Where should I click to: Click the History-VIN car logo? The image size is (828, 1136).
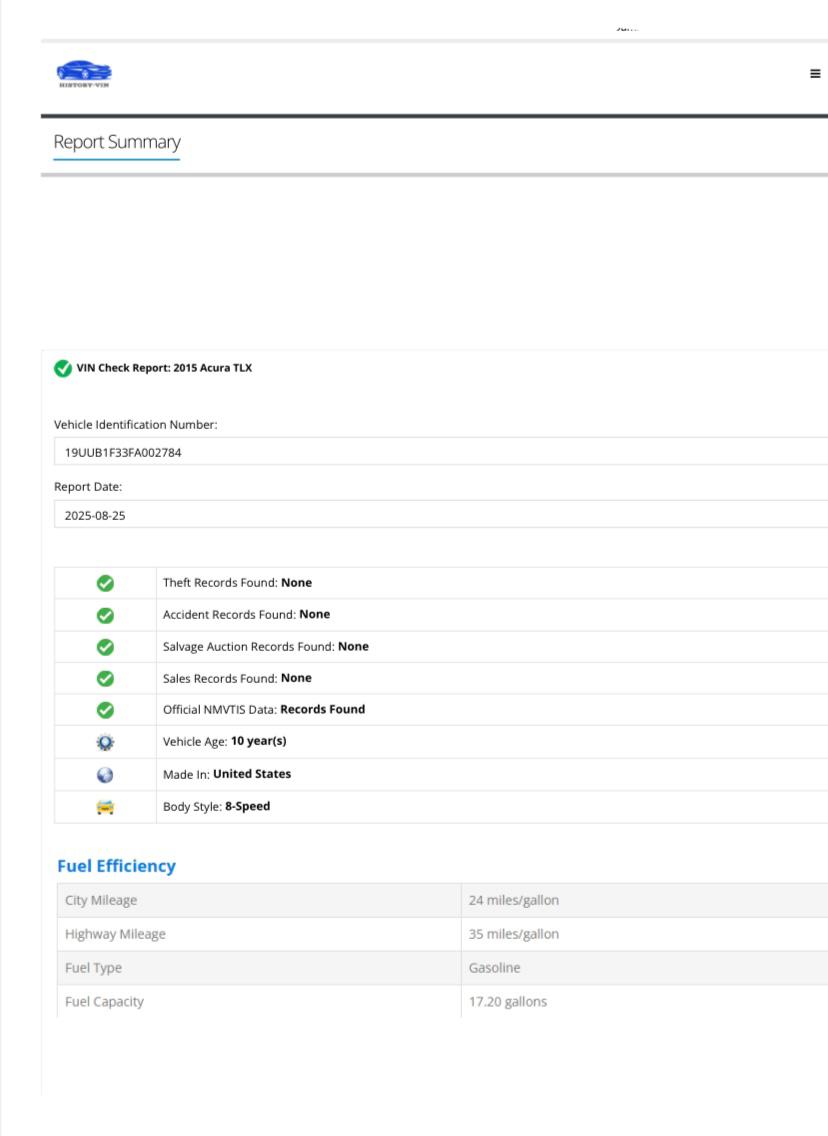[x=84, y=74]
